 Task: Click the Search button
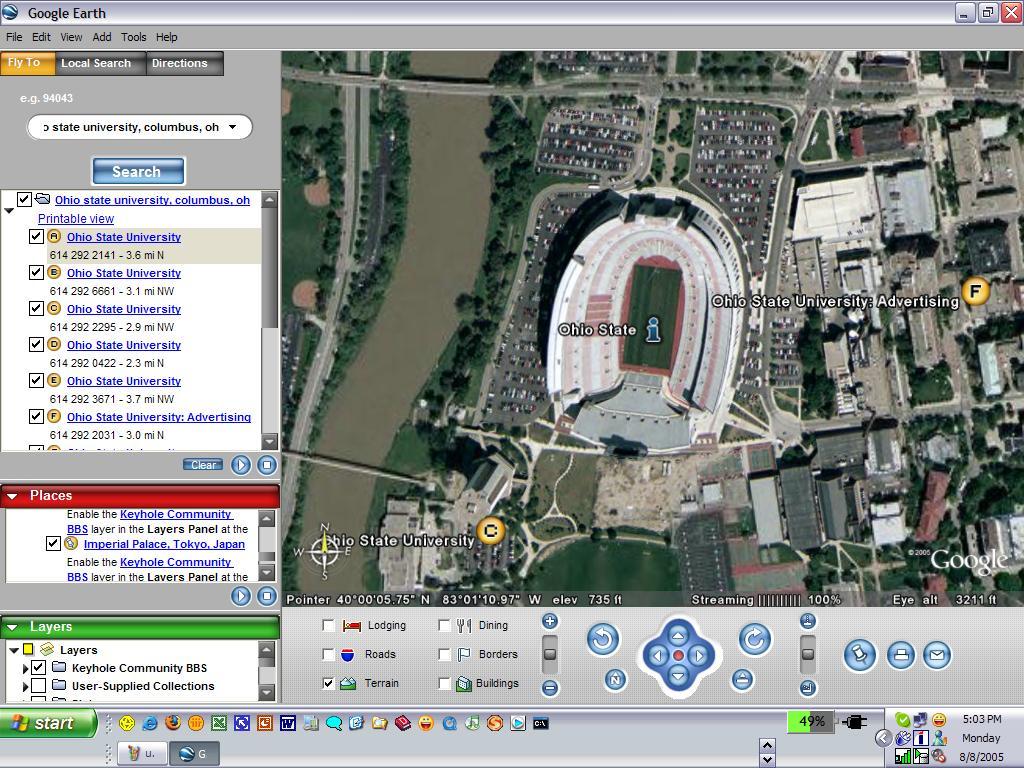[138, 171]
